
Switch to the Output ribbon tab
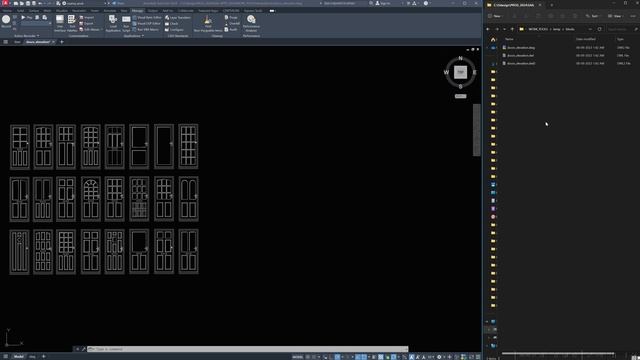pyautogui.click(x=153, y=11)
